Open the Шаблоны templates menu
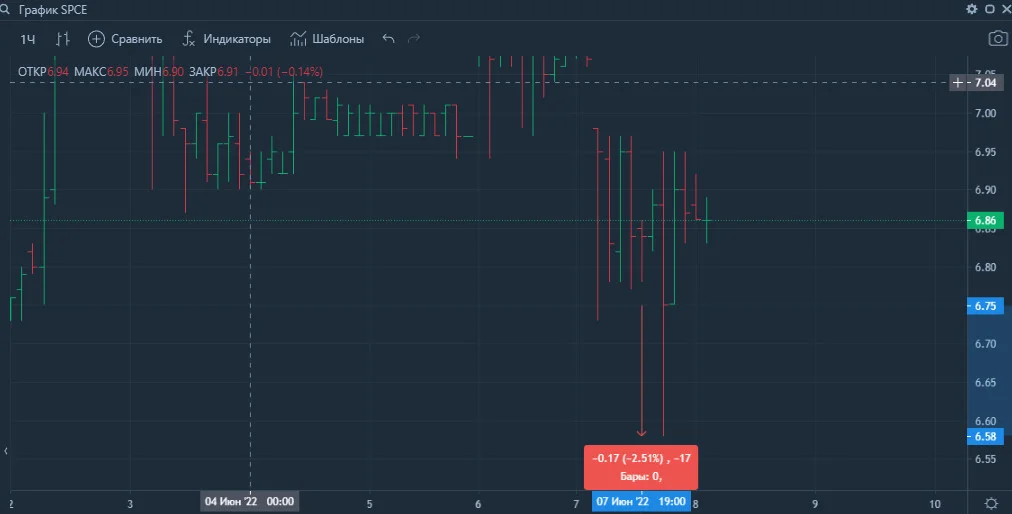 tap(327, 39)
